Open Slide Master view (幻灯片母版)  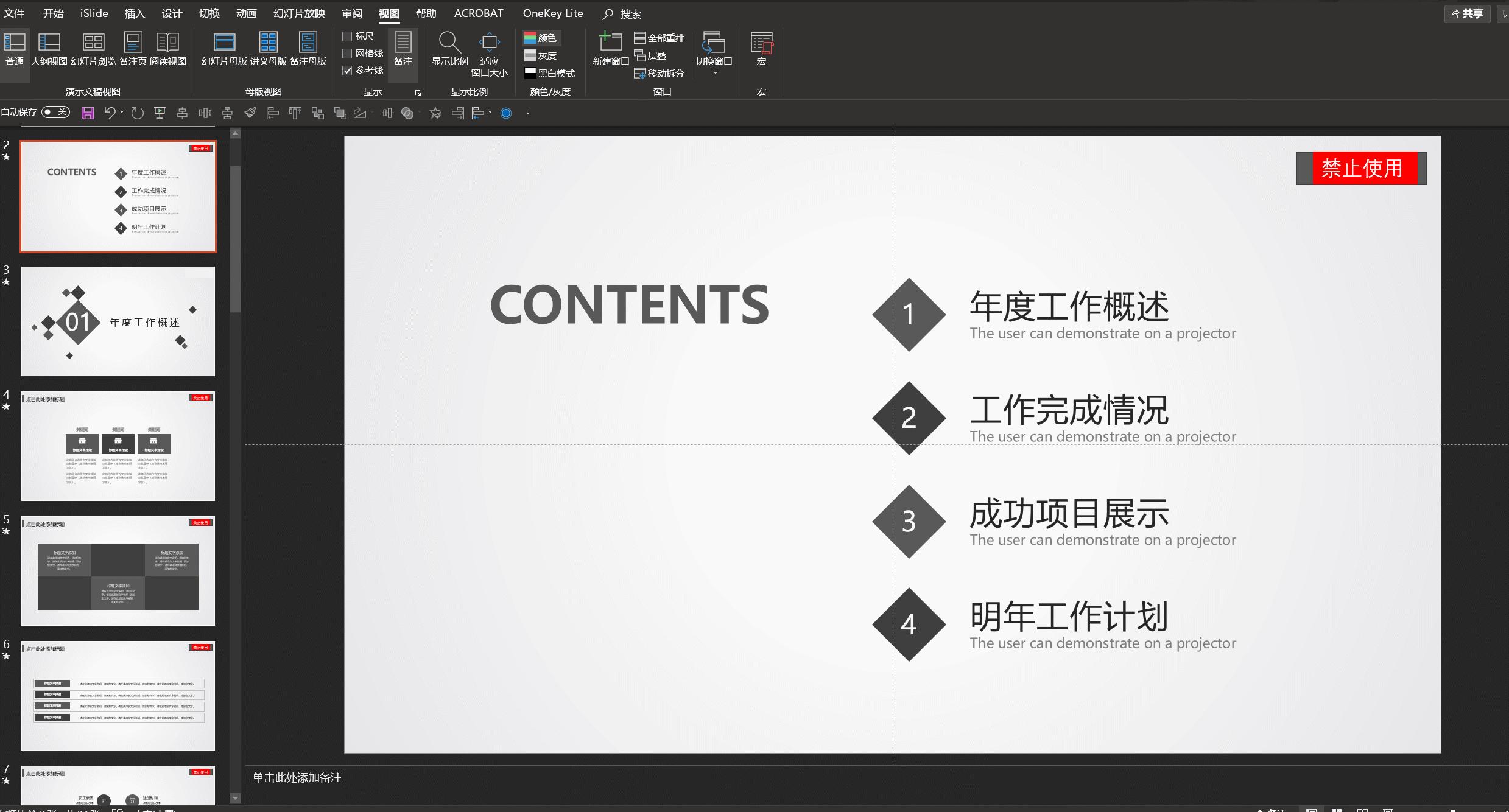224,49
